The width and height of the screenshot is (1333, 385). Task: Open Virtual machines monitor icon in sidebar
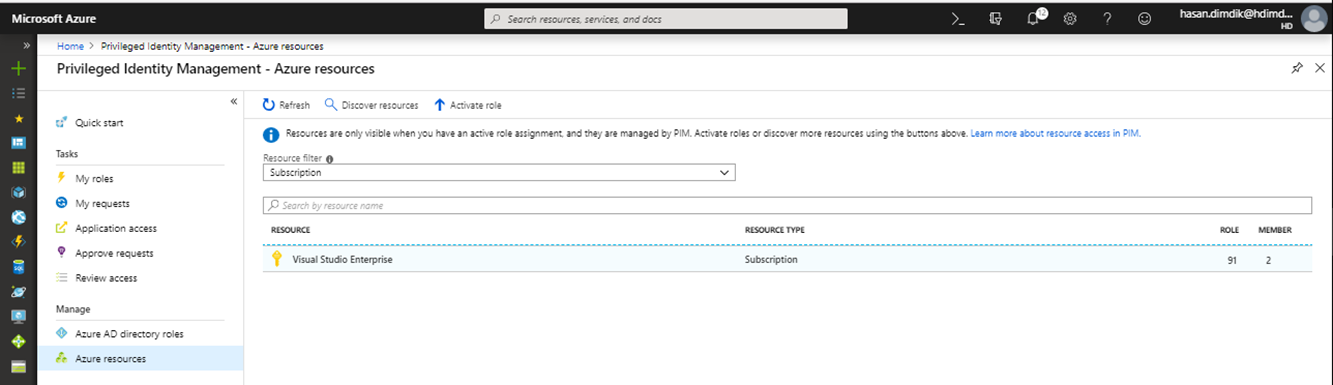click(x=18, y=317)
